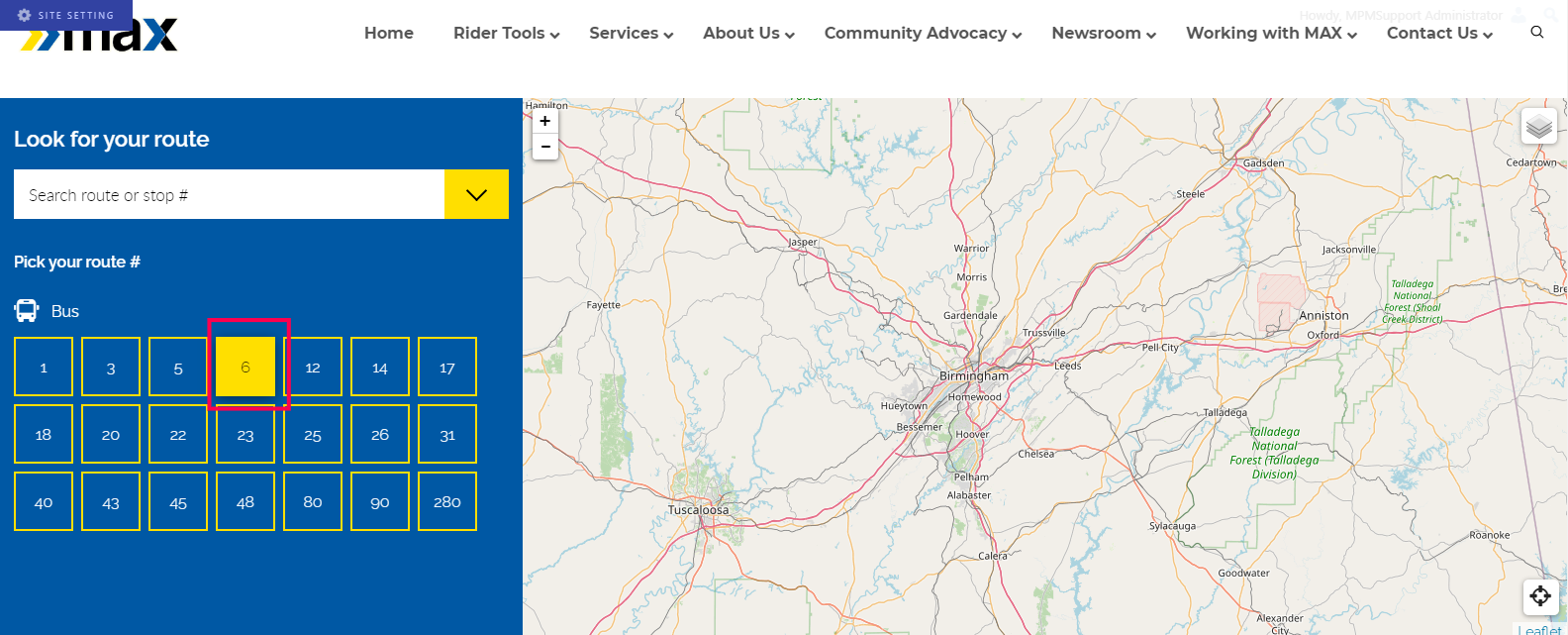Click Jacksonville label on the map

1349,250
